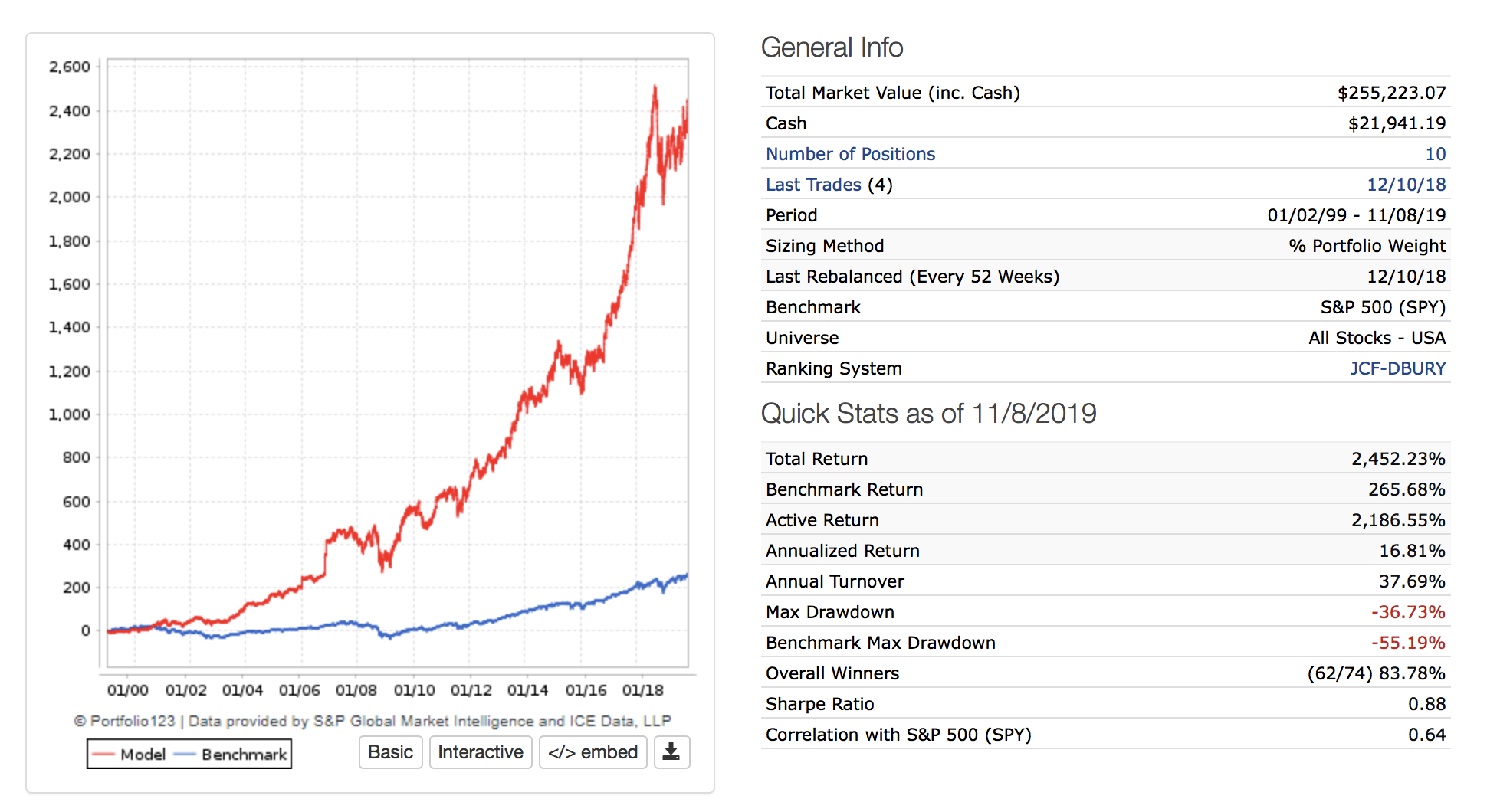
Task: Click the Max Drawdown value
Action: [x=1407, y=612]
